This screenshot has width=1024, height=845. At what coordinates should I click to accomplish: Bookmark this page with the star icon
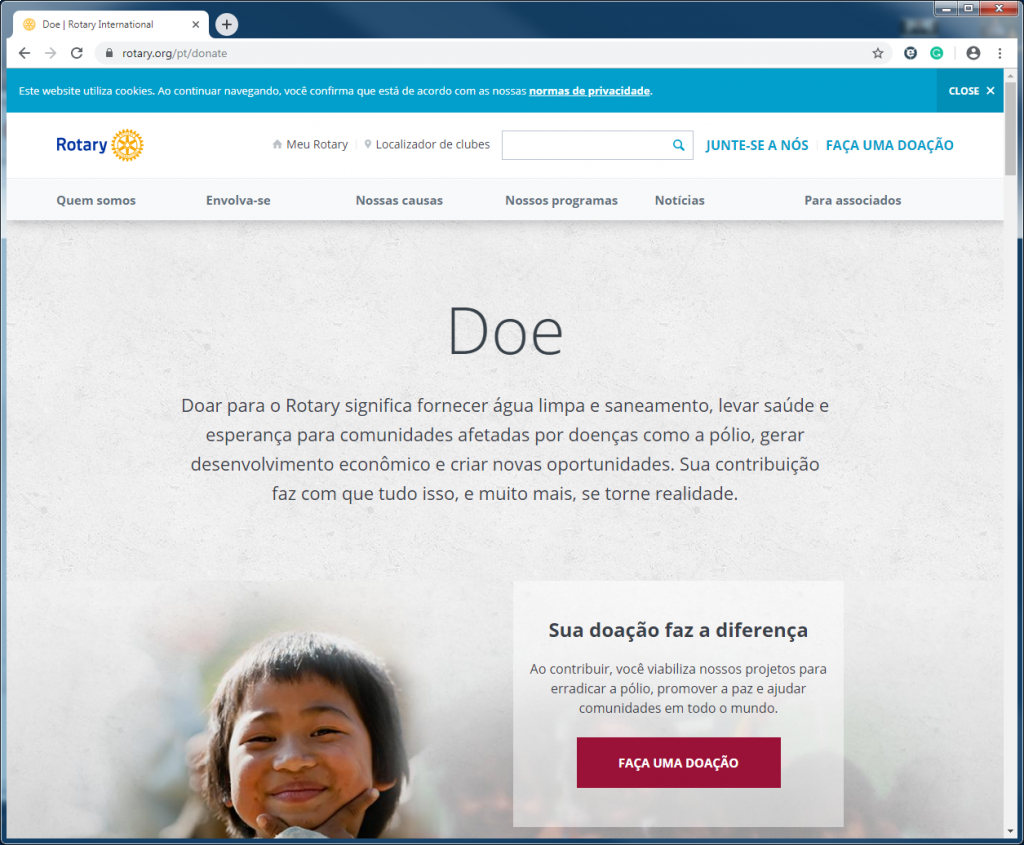[878, 53]
